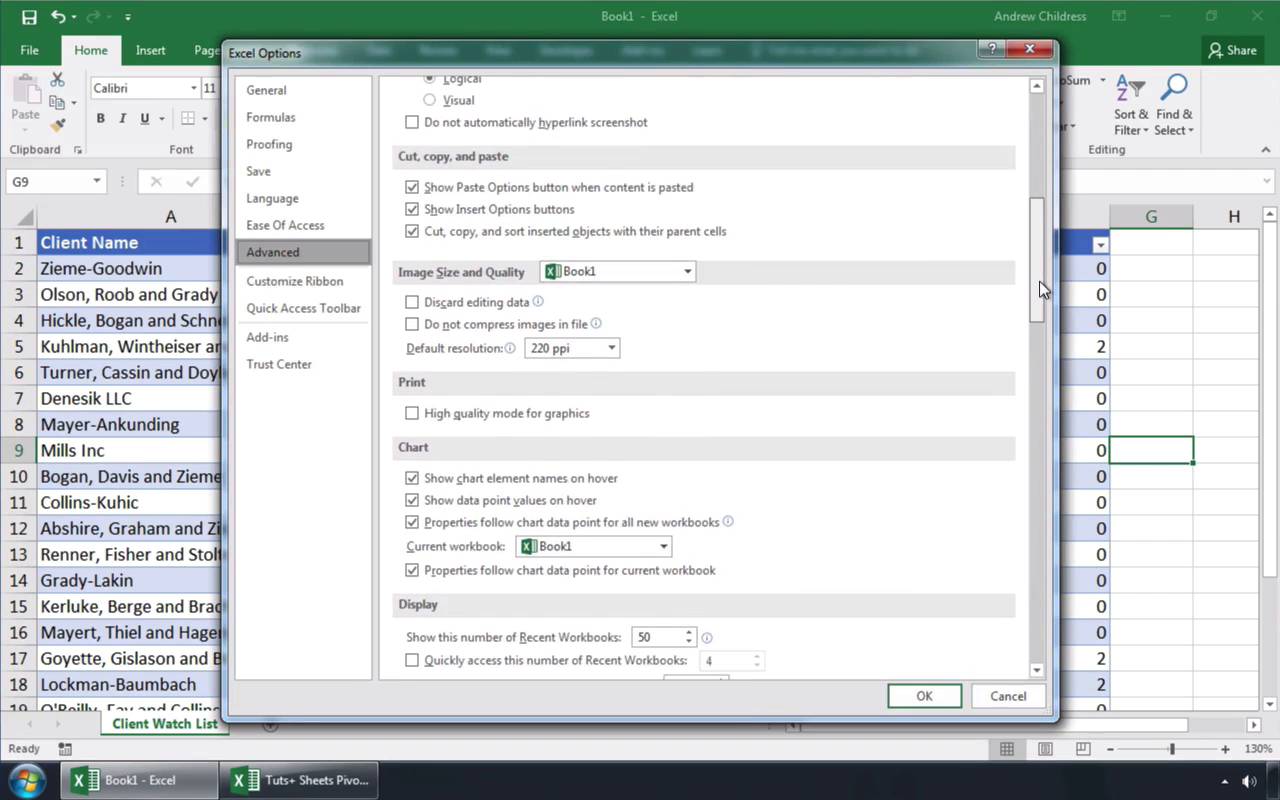Image resolution: width=1280 pixels, height=800 pixels.
Task: Click the options list scroll down arrow
Action: [x=1037, y=670]
